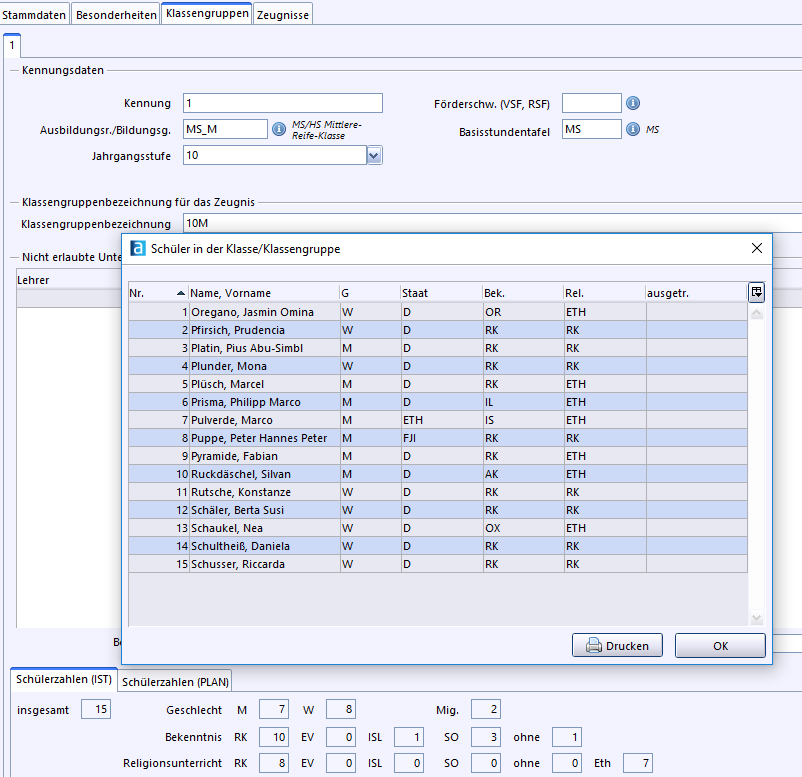Switch to the Stammdaten tab
This screenshot has height=777, width=802.
tap(34, 15)
